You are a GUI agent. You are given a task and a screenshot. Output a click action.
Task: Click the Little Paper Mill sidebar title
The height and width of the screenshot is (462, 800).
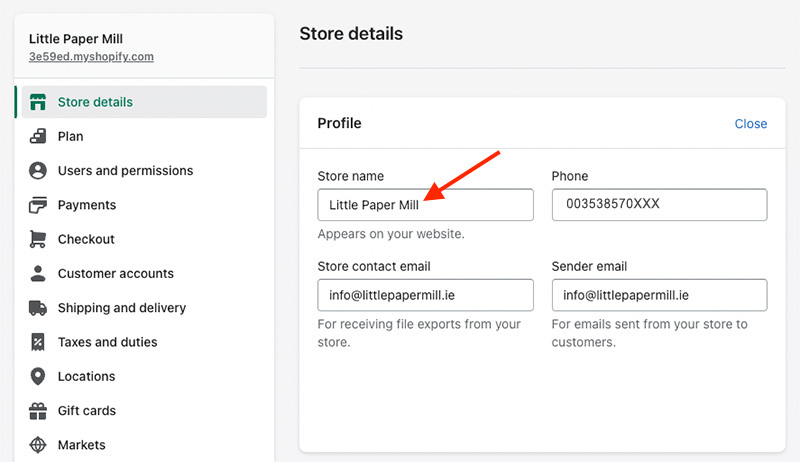pos(76,39)
